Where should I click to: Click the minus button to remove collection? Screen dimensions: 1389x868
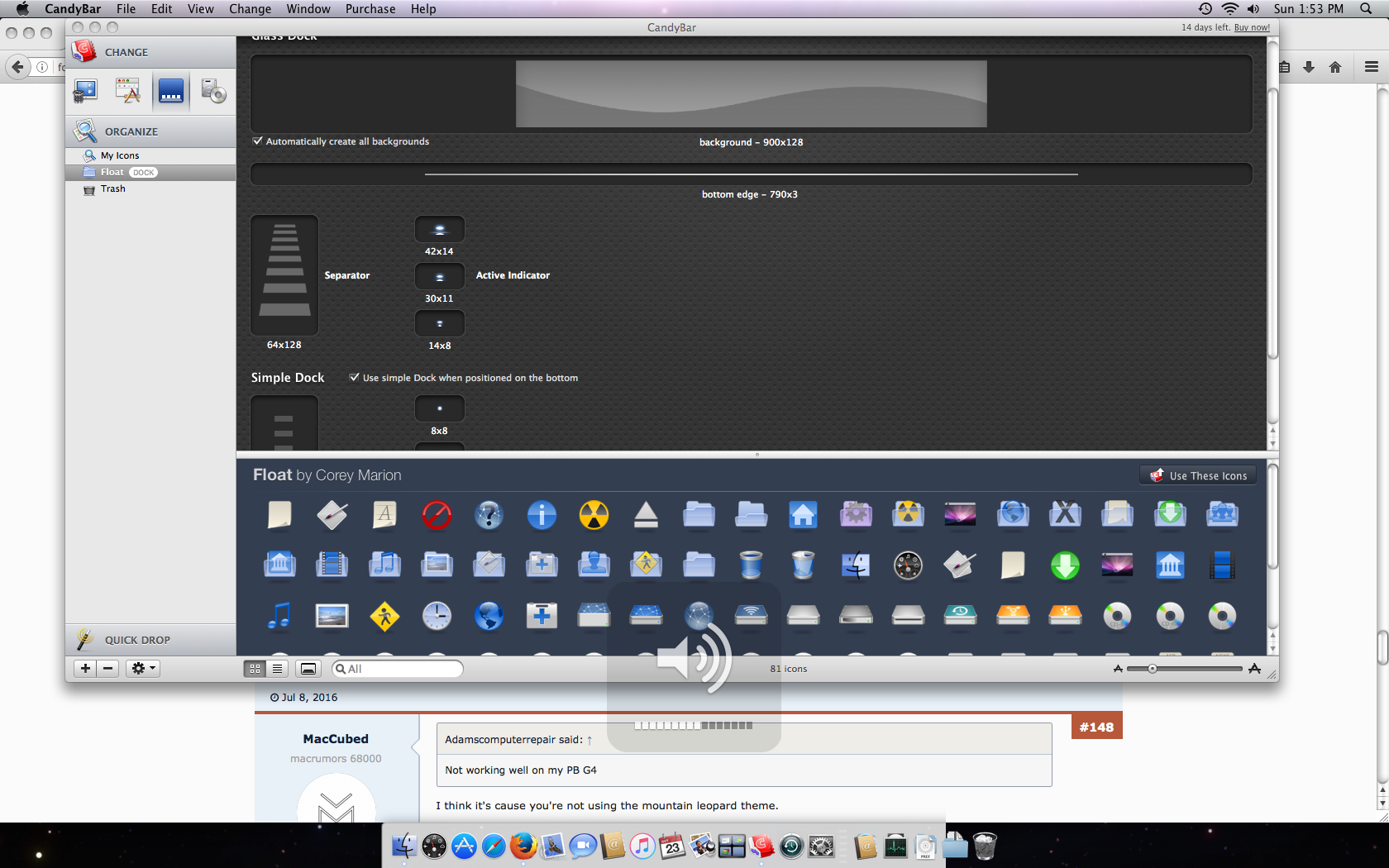click(x=108, y=668)
